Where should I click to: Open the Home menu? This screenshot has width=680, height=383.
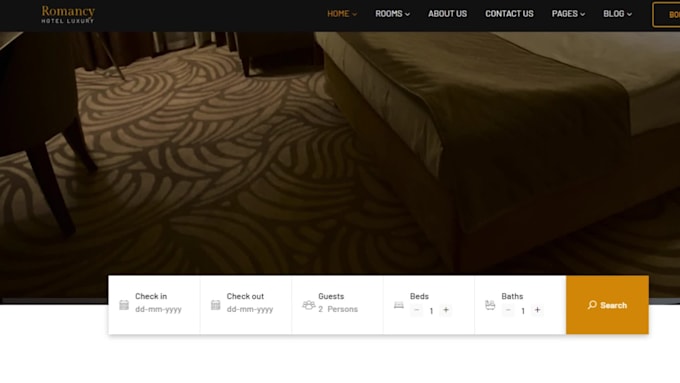tap(342, 13)
